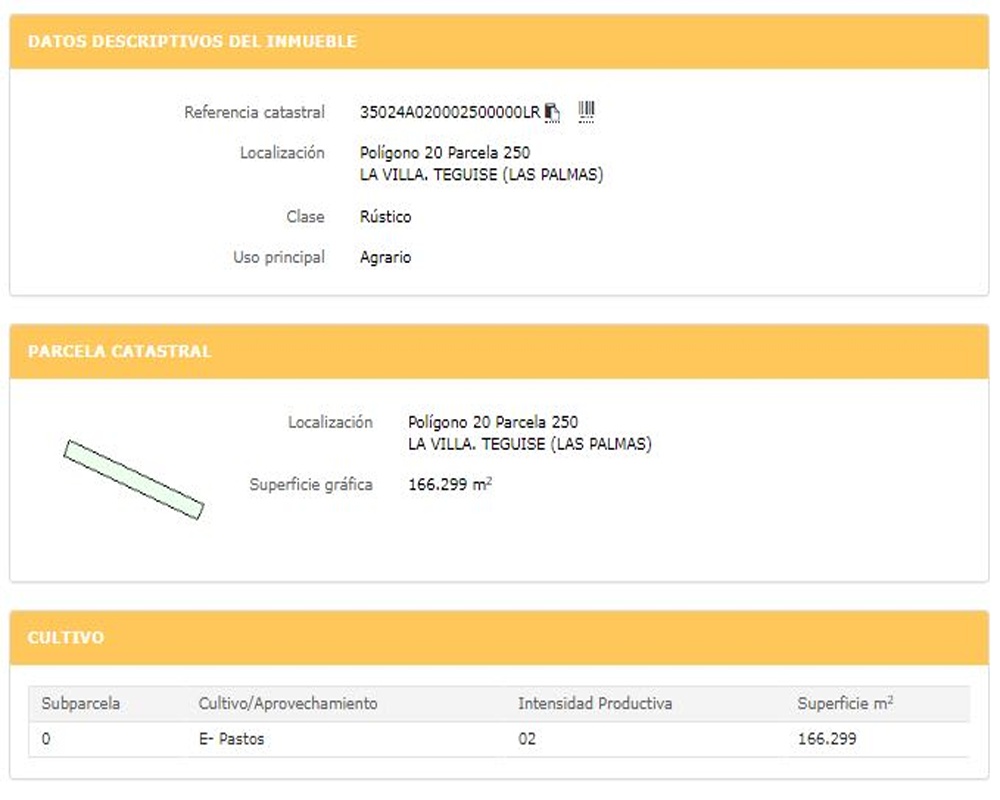Screen dimensions: 1000x800
Task: Select the table surface cell '166.299'
Action: pos(827,739)
